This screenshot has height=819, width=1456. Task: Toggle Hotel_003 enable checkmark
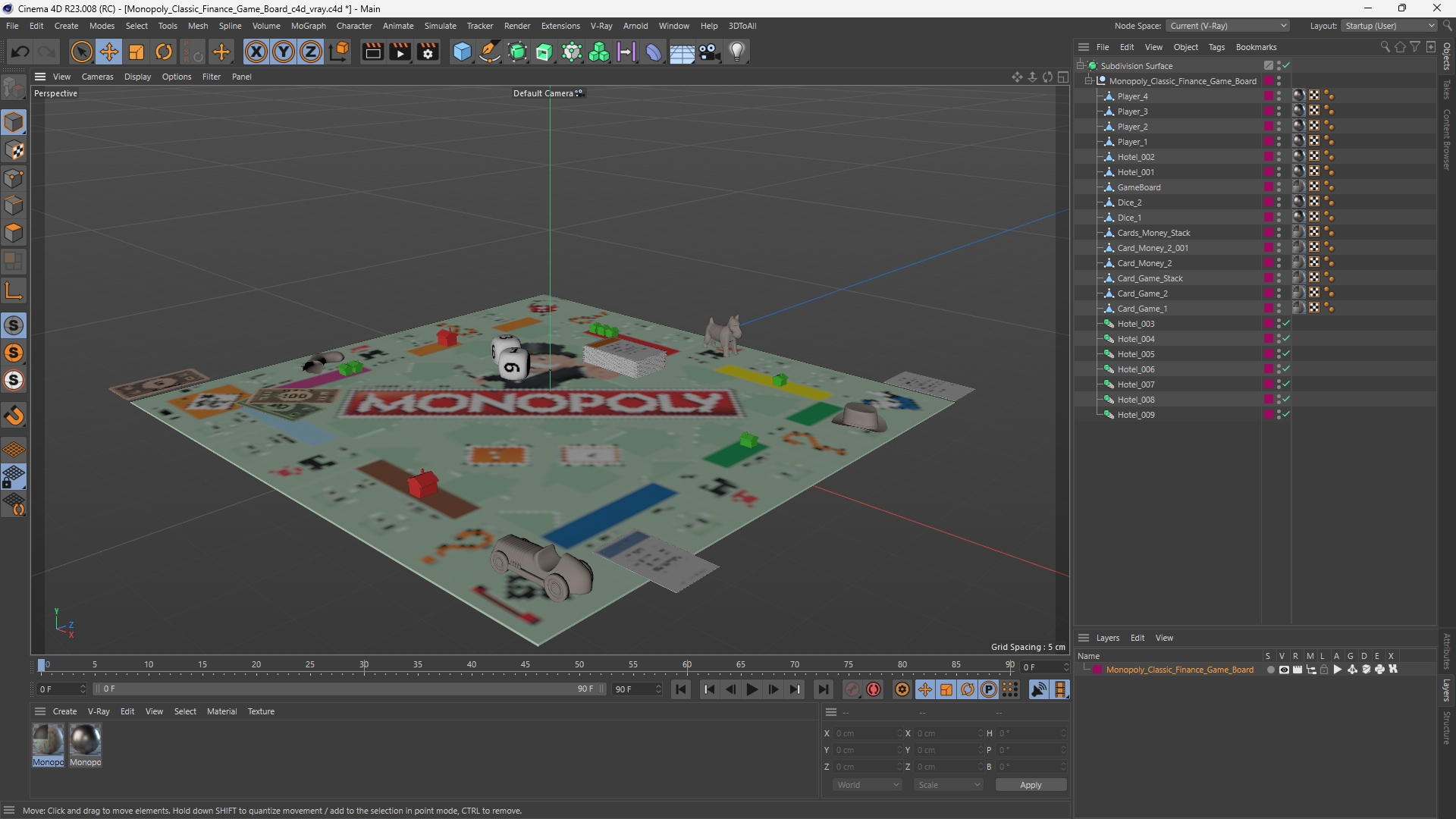tap(1286, 324)
